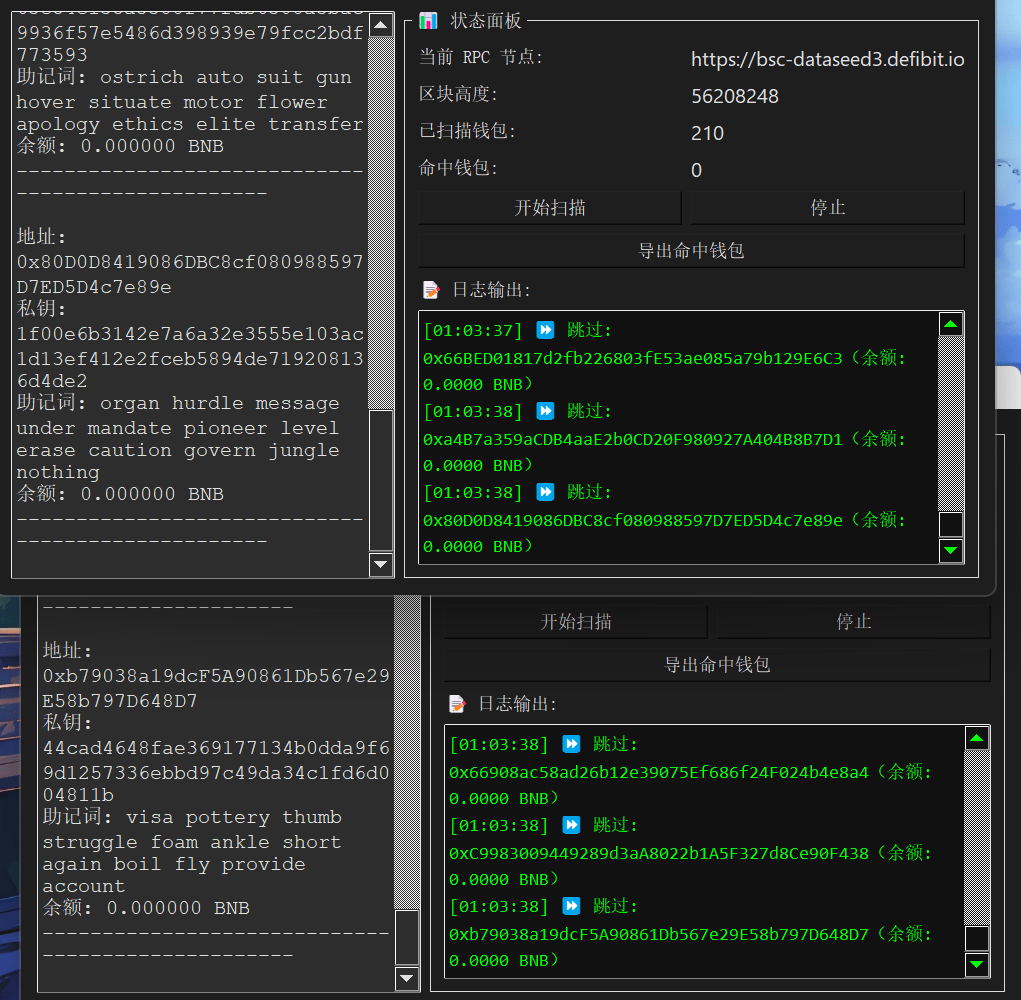Screen dimensions: 1021x1000
Task: Click the log output notepad icon in front window
Action: [x=431, y=290]
